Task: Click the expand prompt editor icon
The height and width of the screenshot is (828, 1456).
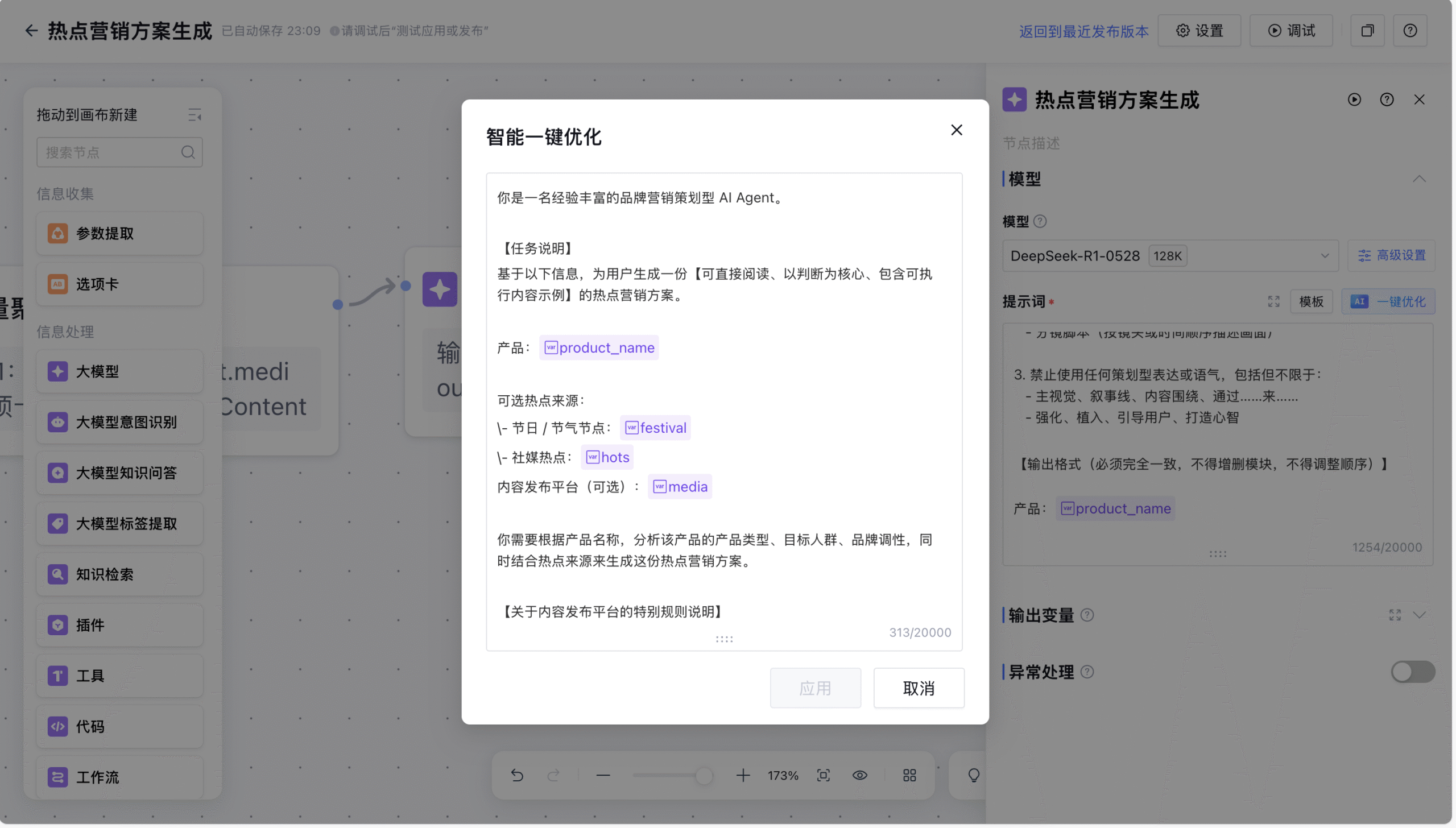Action: click(x=1273, y=301)
